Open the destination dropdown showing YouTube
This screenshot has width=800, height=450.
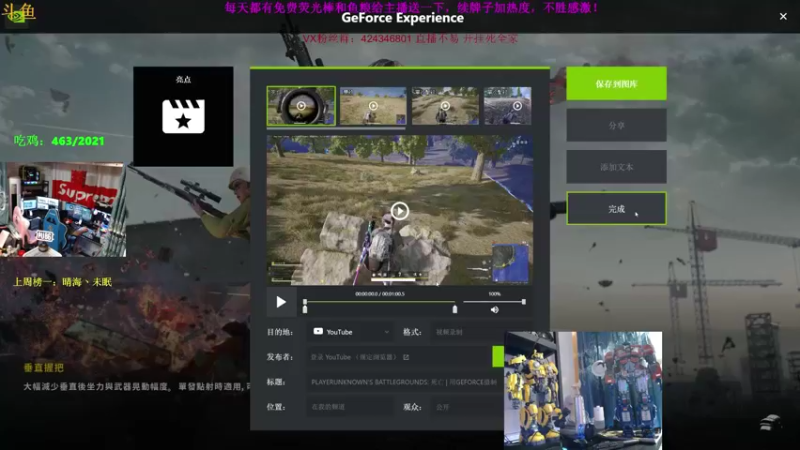pos(351,332)
